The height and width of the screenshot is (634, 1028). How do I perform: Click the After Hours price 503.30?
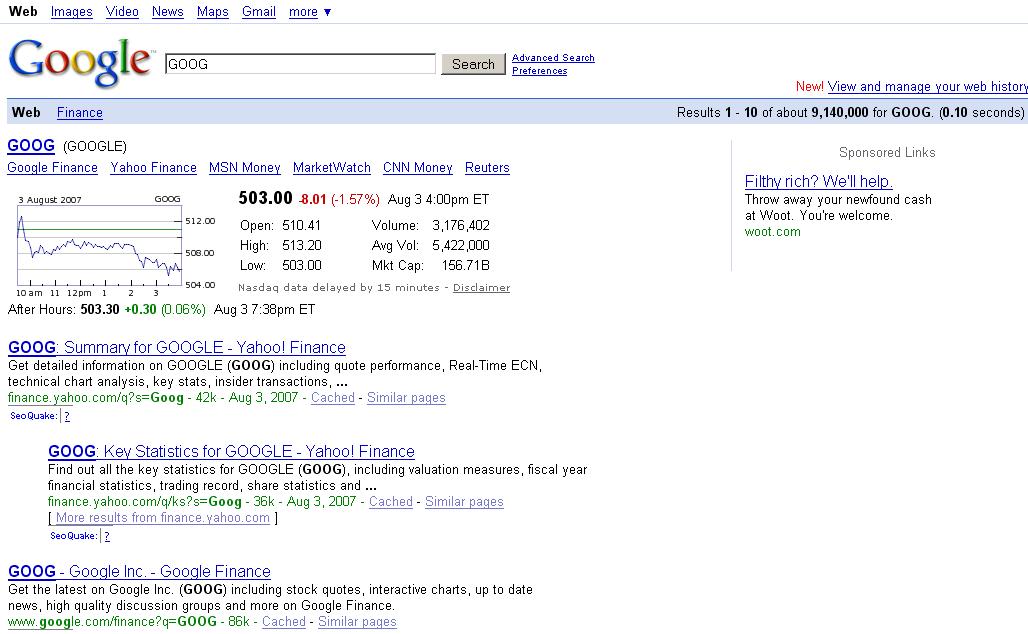(100, 309)
